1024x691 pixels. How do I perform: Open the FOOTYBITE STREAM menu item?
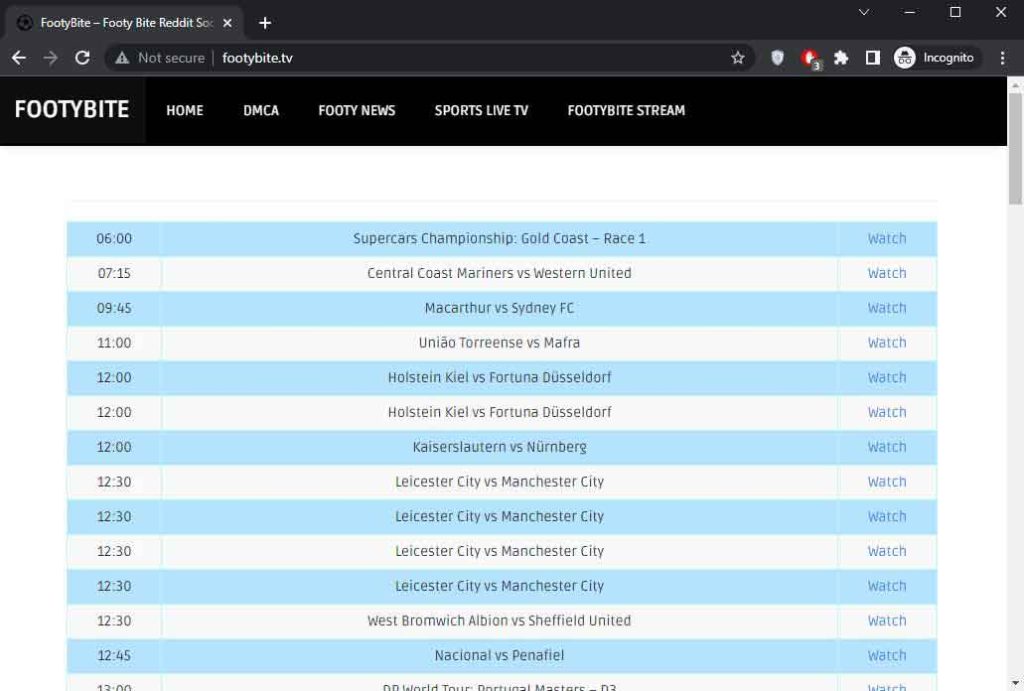(x=626, y=110)
